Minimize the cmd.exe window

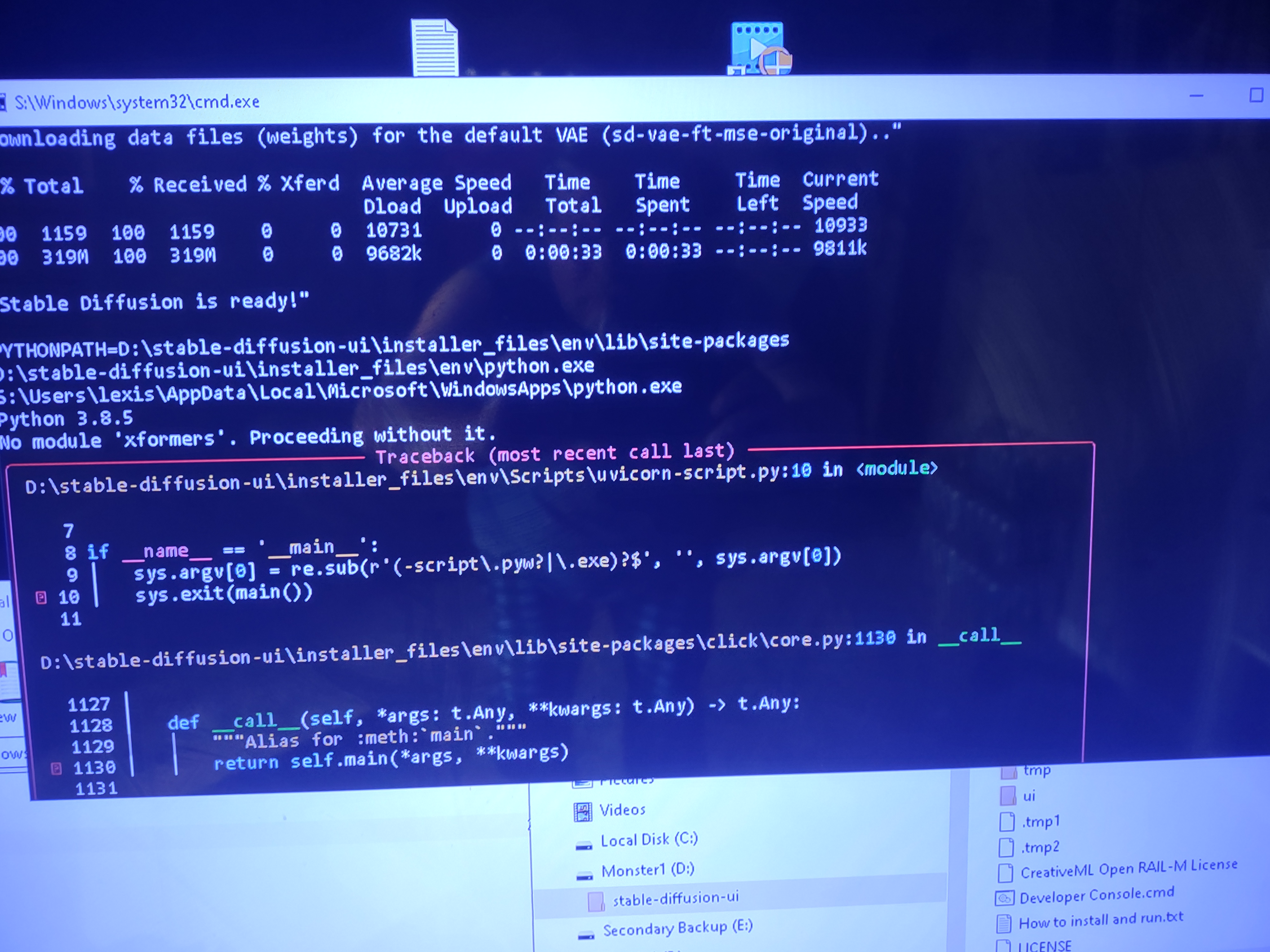click(1197, 96)
